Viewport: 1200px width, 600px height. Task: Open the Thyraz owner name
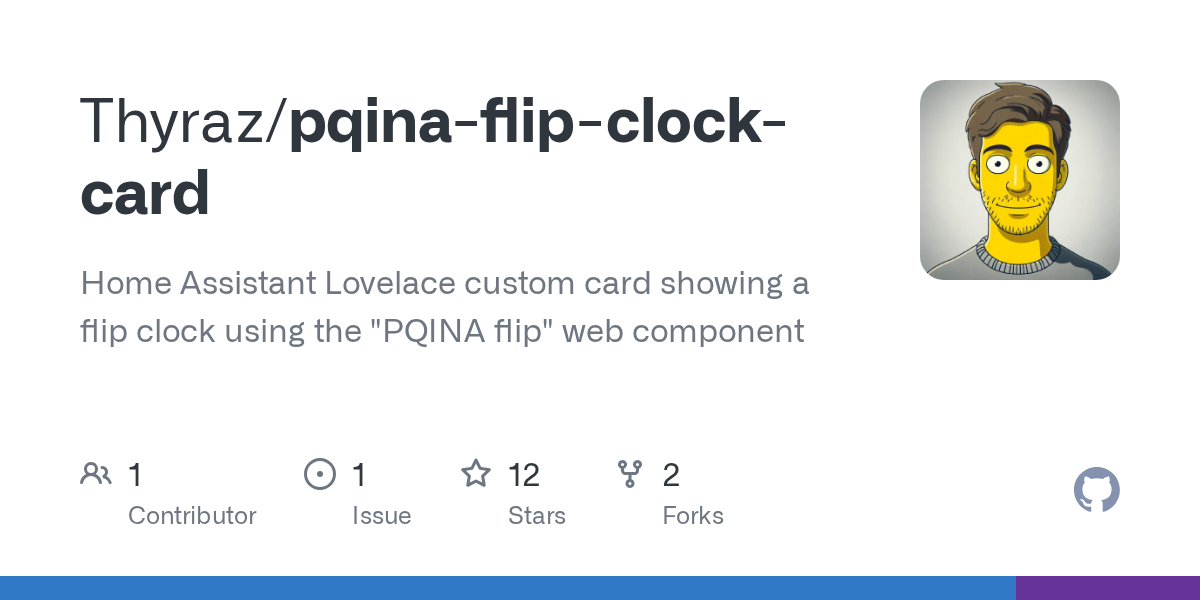[177, 122]
